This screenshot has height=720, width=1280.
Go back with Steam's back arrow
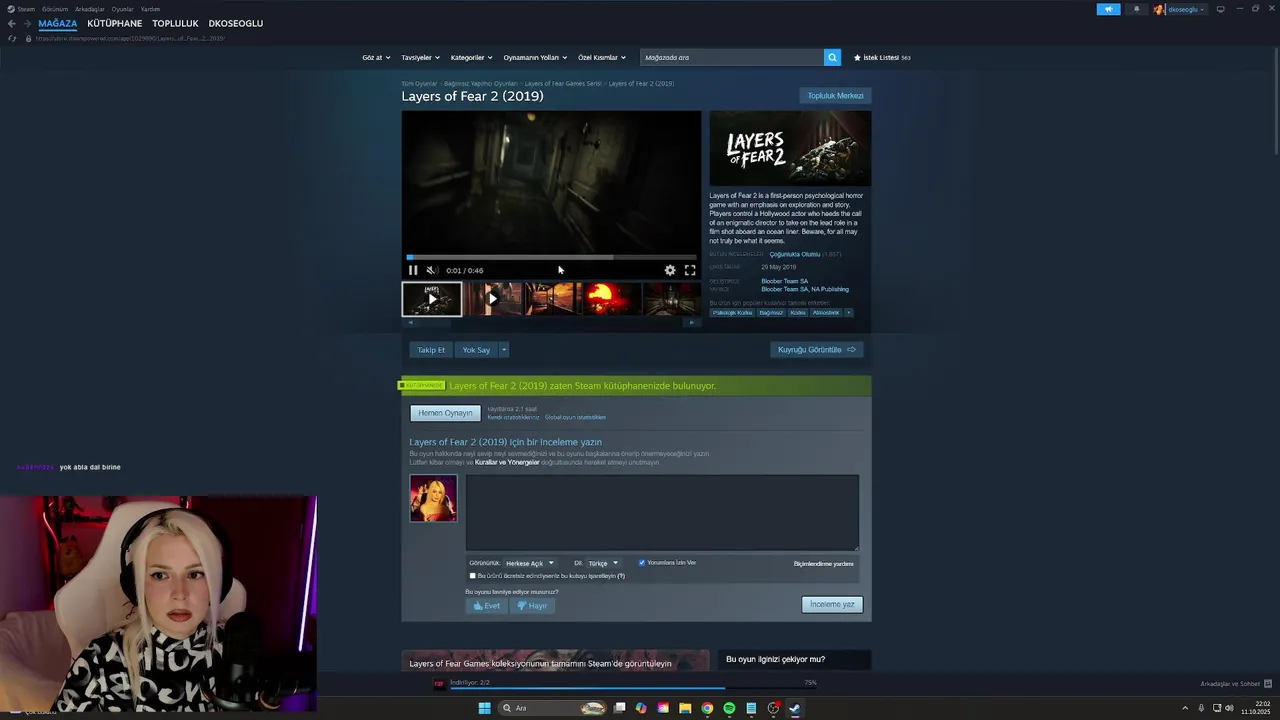tap(12, 23)
